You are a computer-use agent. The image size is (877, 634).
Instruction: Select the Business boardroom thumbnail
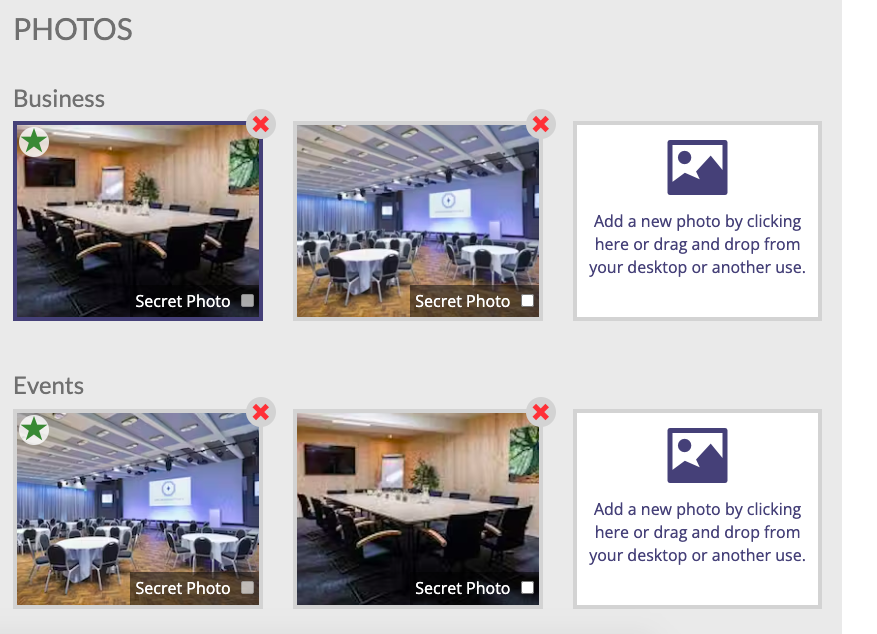tap(138, 221)
